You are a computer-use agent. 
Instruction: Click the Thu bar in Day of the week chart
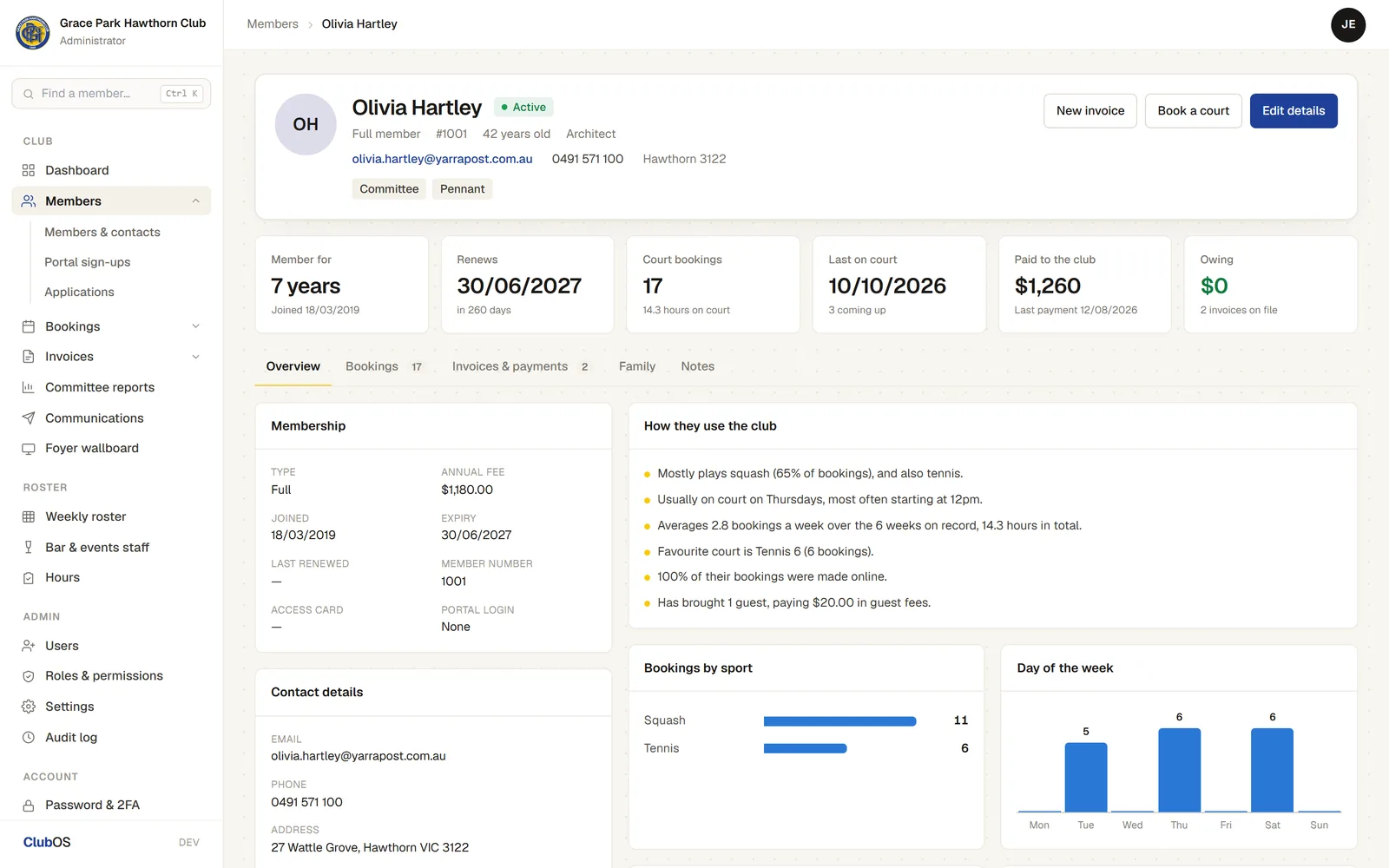[1179, 770]
